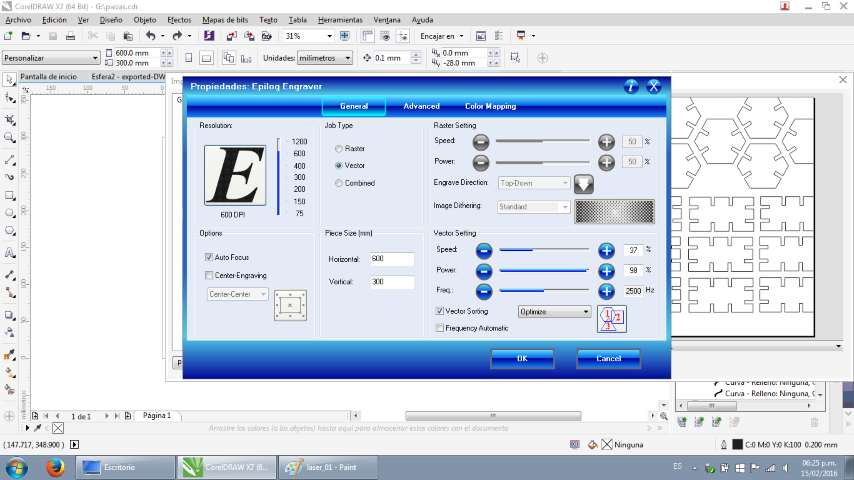This screenshot has width=854, height=480.
Task: Select the Crop tool
Action: [9, 119]
